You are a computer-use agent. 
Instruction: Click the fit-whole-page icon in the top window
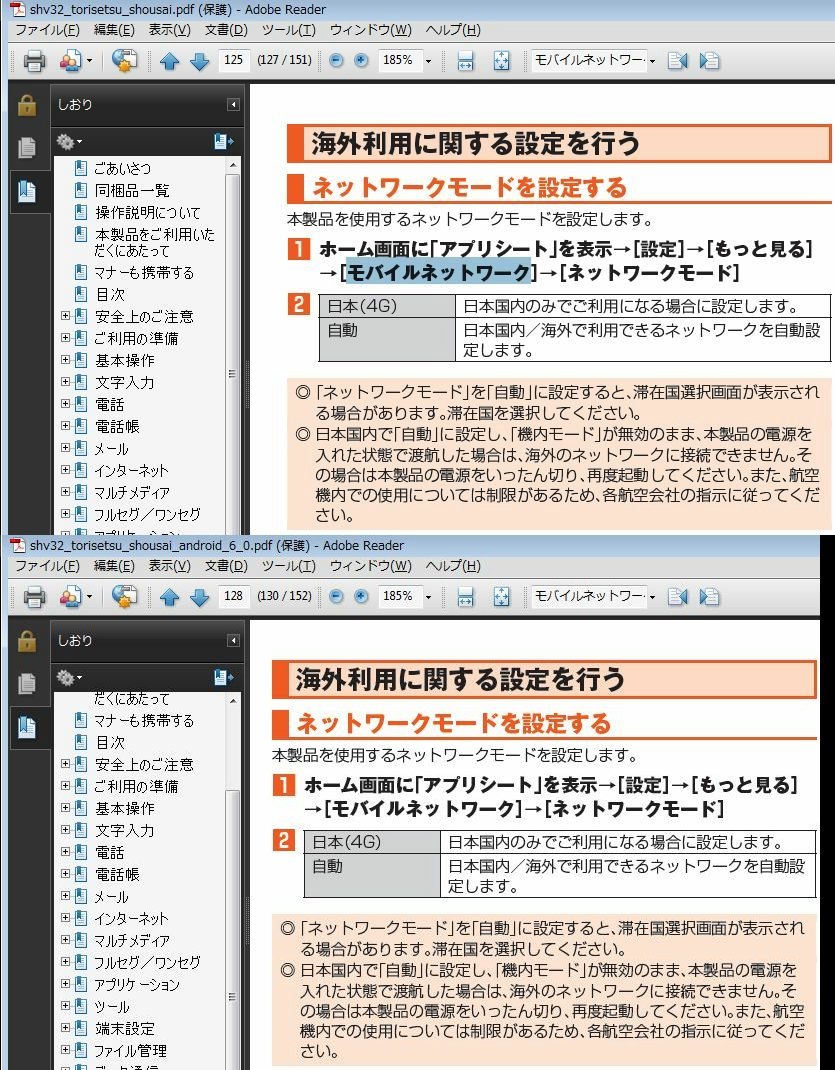(x=501, y=61)
